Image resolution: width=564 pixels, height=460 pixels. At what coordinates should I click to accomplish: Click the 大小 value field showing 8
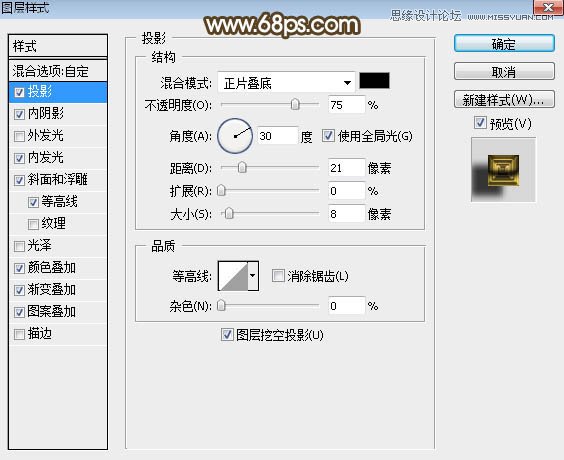point(347,214)
